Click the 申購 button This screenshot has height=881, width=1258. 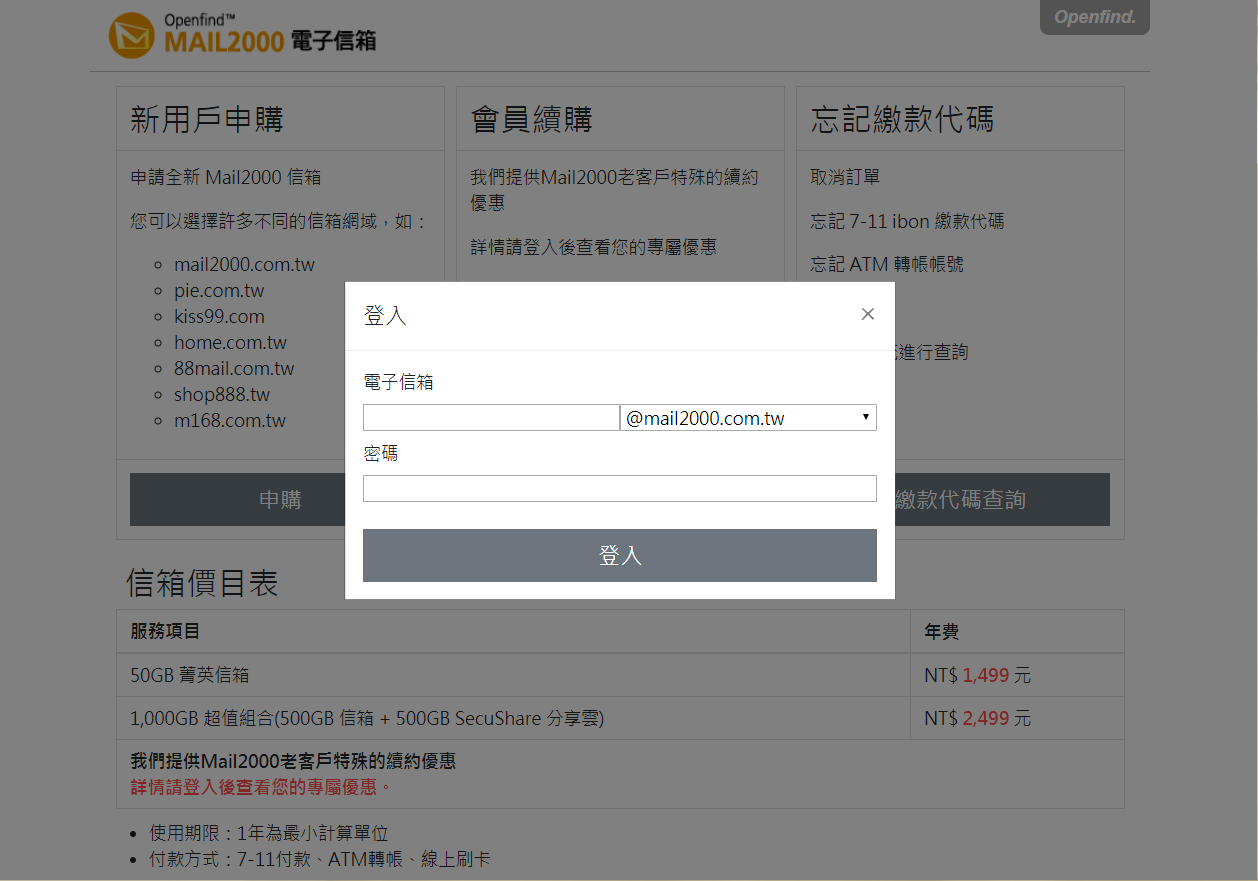tap(238, 499)
